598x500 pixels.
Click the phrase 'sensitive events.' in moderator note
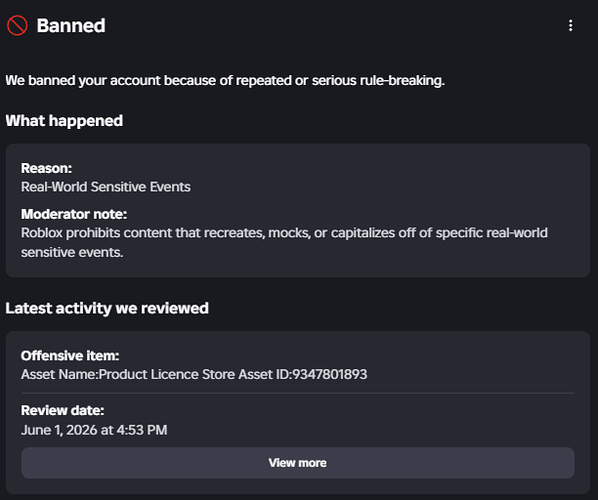point(72,252)
